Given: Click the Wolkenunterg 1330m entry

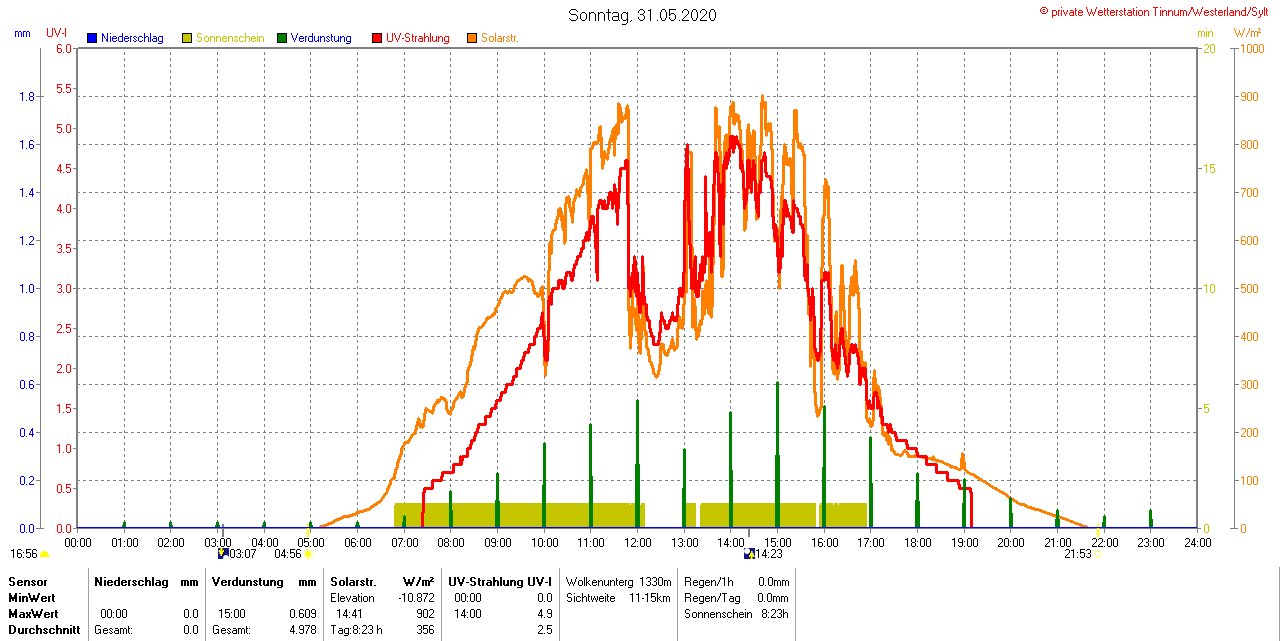Looking at the screenshot, I should point(619,581).
